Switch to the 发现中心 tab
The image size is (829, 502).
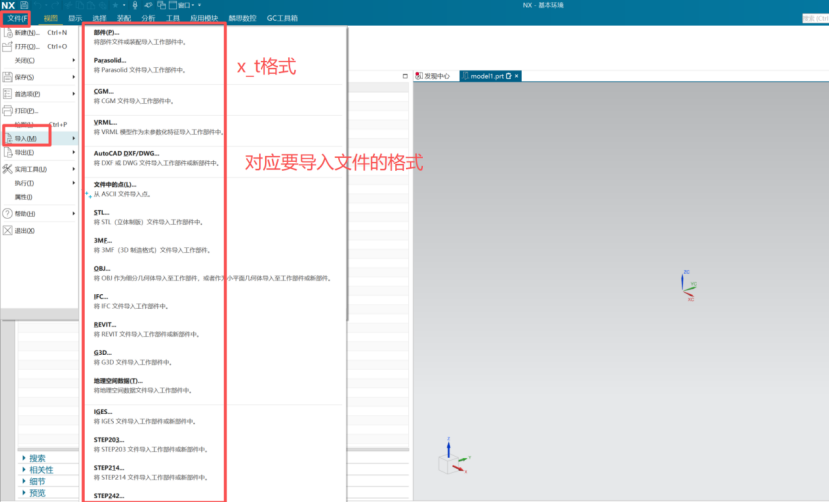(435, 76)
